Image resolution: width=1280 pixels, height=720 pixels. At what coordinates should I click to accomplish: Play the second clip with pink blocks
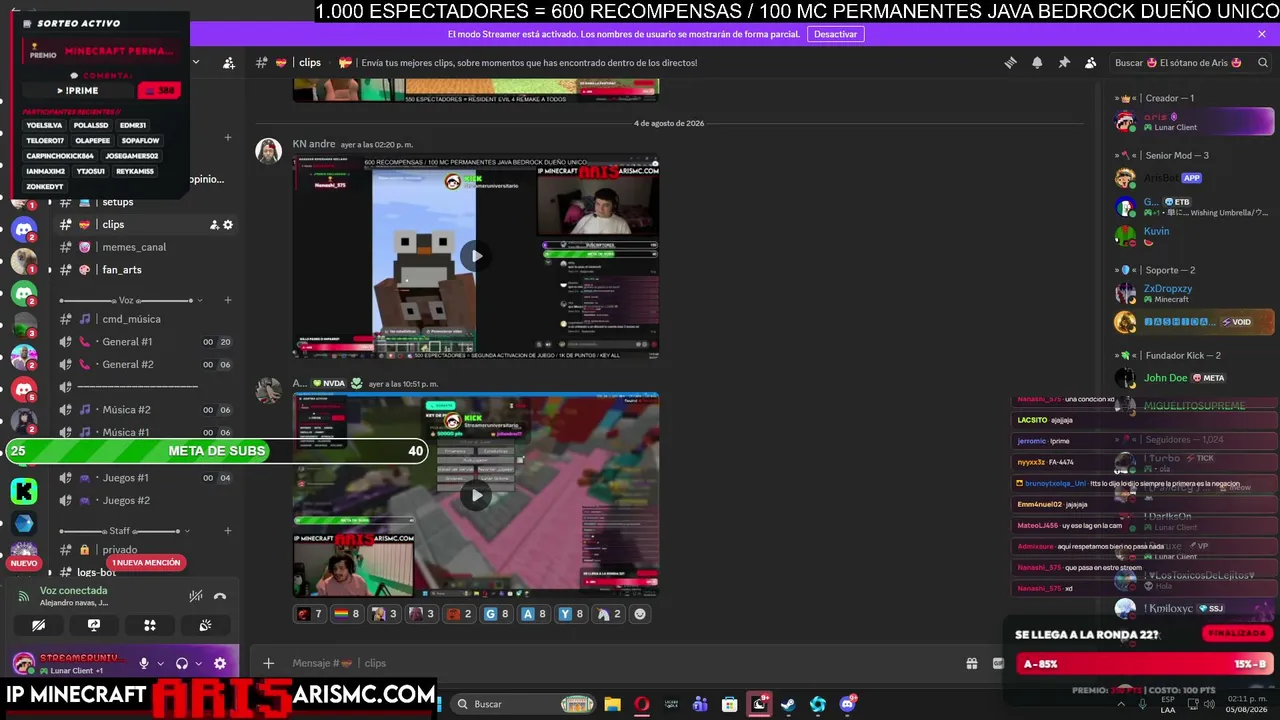pos(476,495)
